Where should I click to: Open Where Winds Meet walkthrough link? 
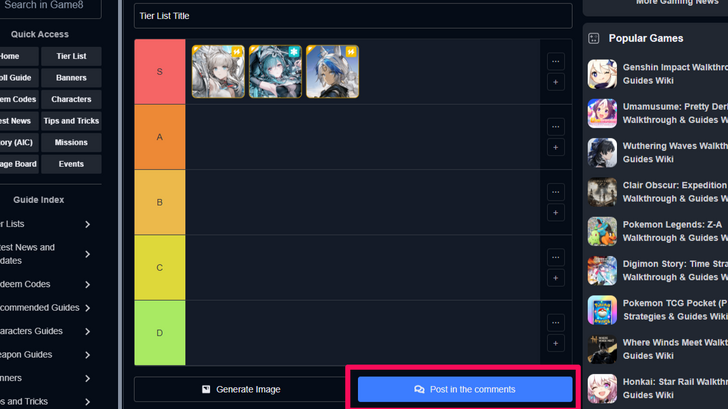[x=675, y=349]
